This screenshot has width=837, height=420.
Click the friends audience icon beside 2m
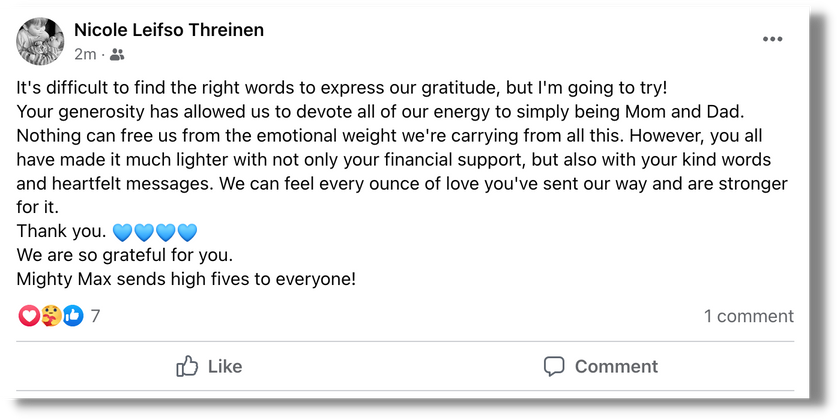[x=117, y=54]
